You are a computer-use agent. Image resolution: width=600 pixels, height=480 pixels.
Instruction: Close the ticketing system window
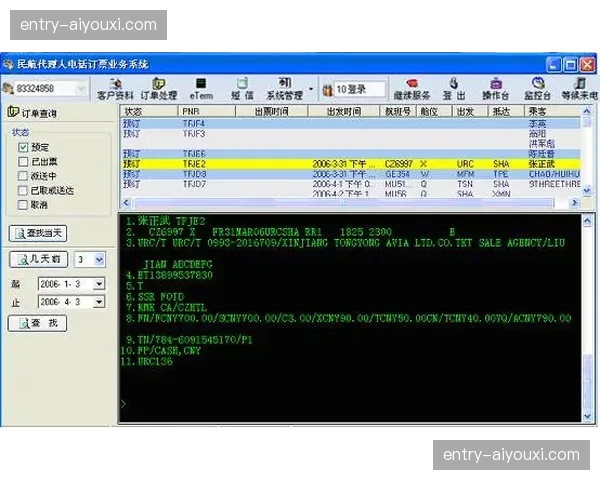pos(588,64)
